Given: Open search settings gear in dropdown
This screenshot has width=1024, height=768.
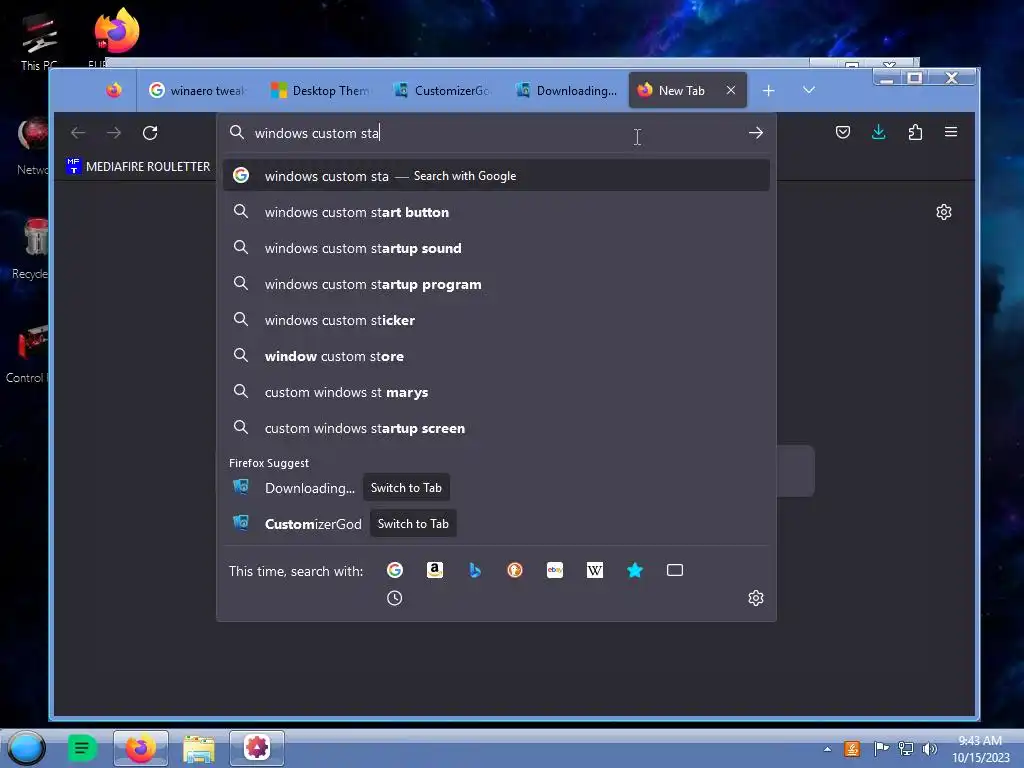Looking at the screenshot, I should click(x=756, y=598).
